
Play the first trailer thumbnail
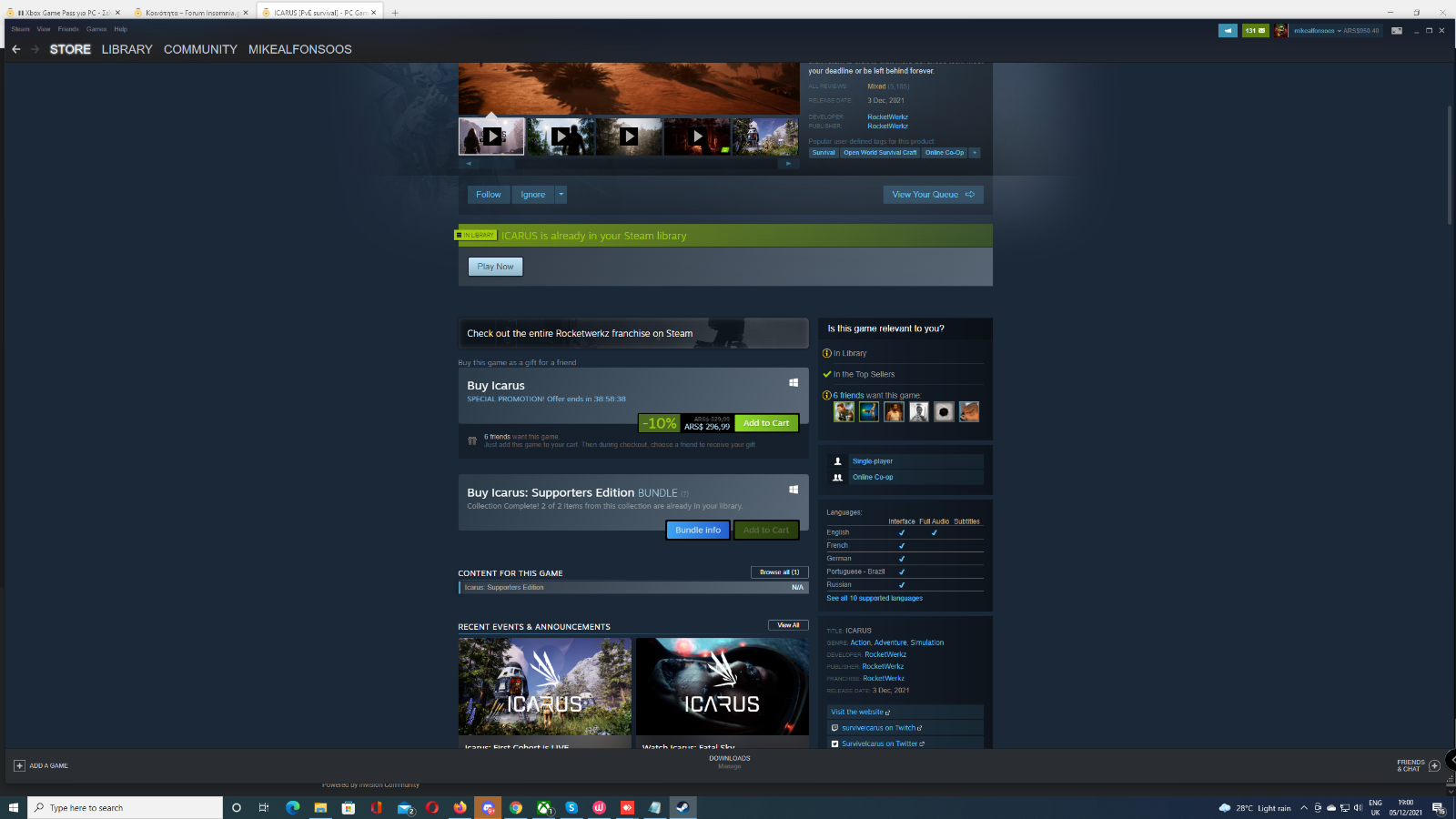pyautogui.click(x=491, y=136)
